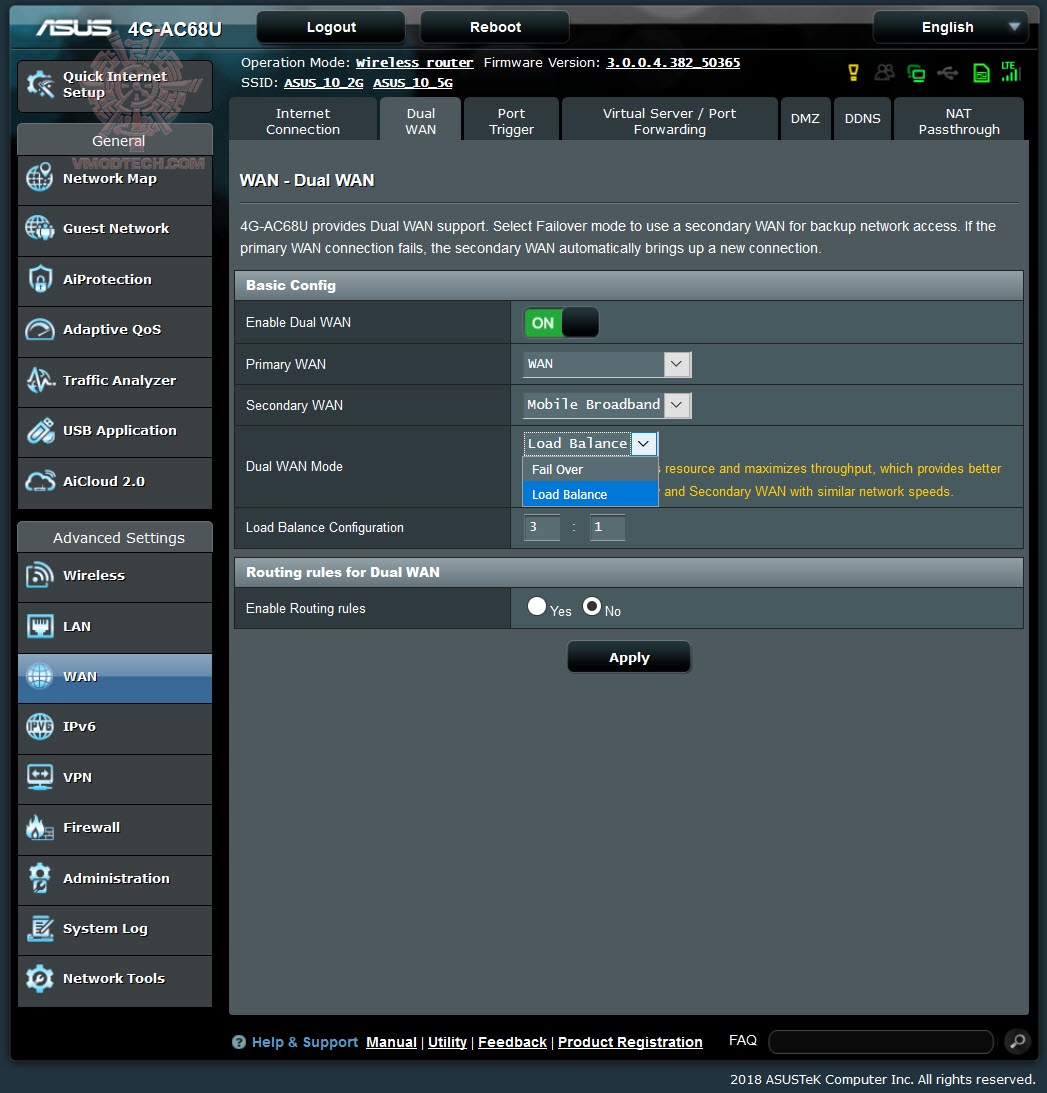Open the Port Trigger tab
Image resolution: width=1047 pixels, height=1093 pixels.
(511, 121)
